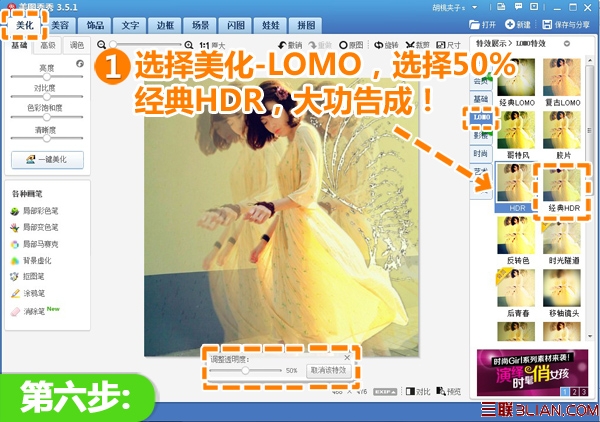Open the 文字 text tab
This screenshot has width=600, height=422.
click(130, 26)
